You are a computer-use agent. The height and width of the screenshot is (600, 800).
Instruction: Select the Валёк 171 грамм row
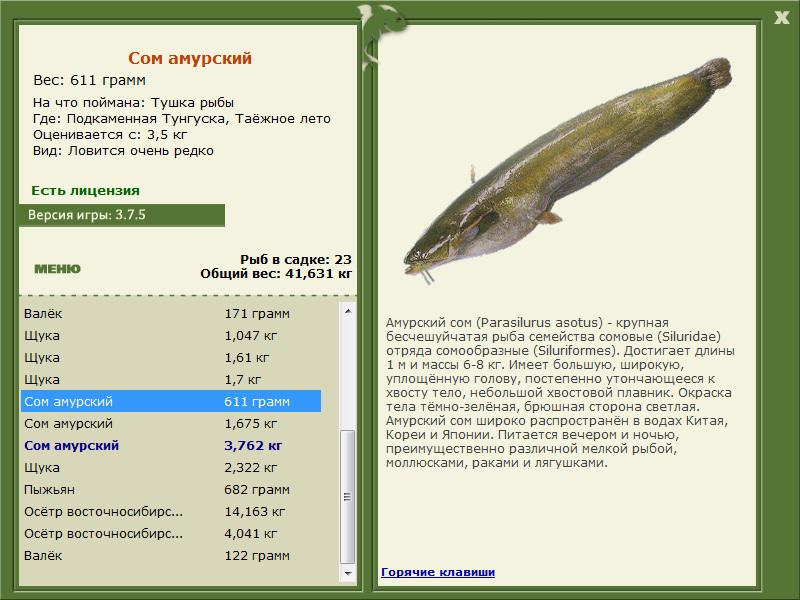171,313
